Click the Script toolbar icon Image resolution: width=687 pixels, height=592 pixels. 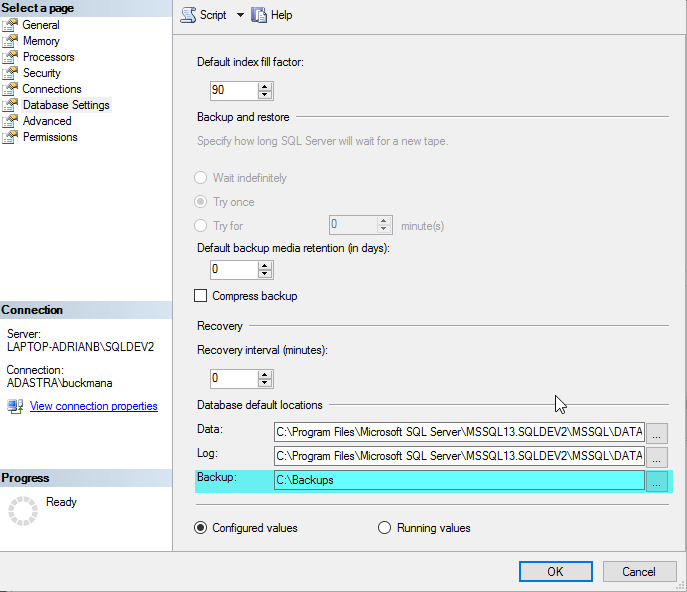coord(187,15)
